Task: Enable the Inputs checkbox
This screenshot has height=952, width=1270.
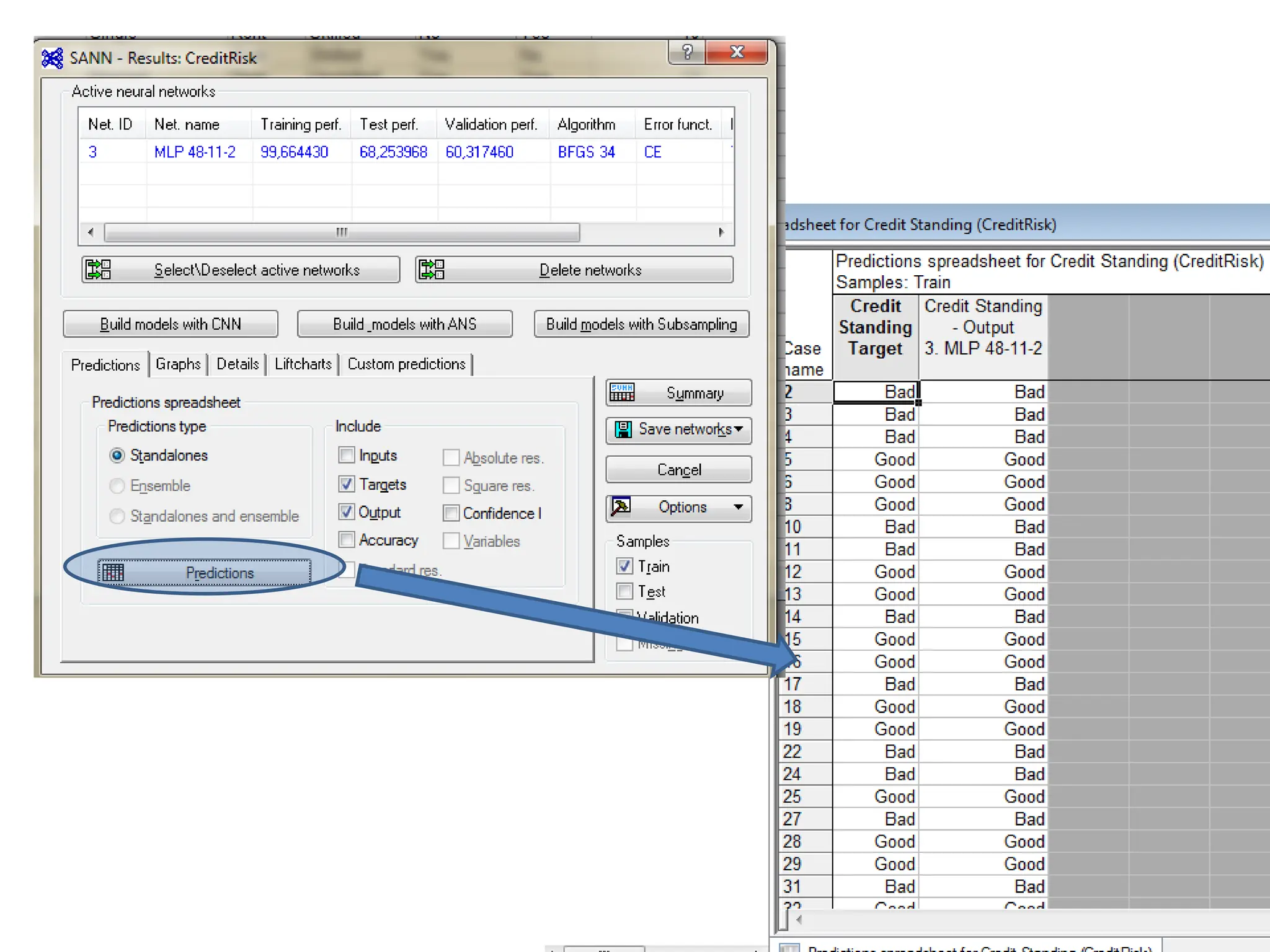Action: point(347,455)
